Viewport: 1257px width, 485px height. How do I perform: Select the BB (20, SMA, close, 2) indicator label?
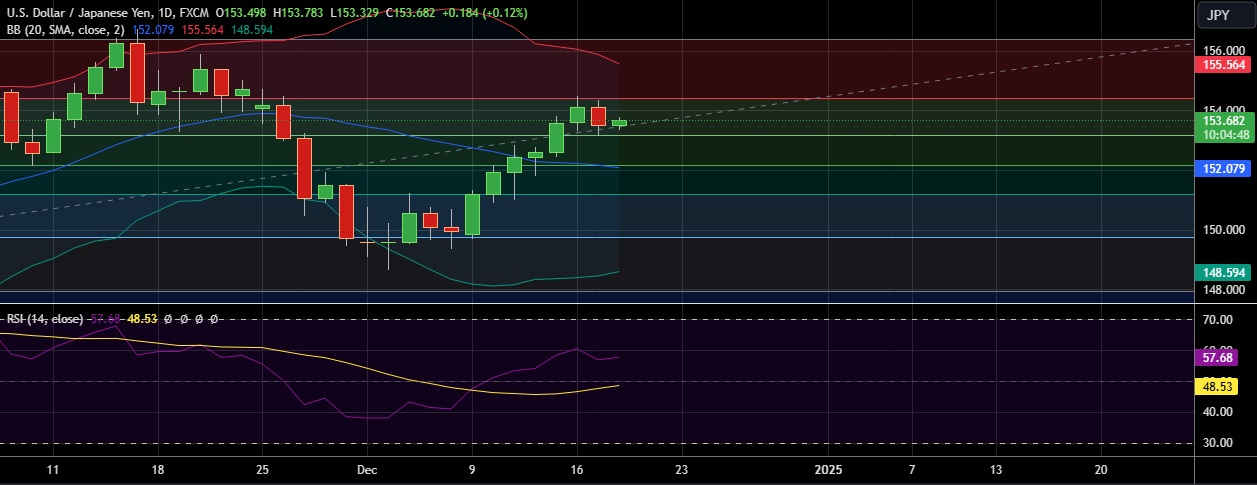[65, 31]
